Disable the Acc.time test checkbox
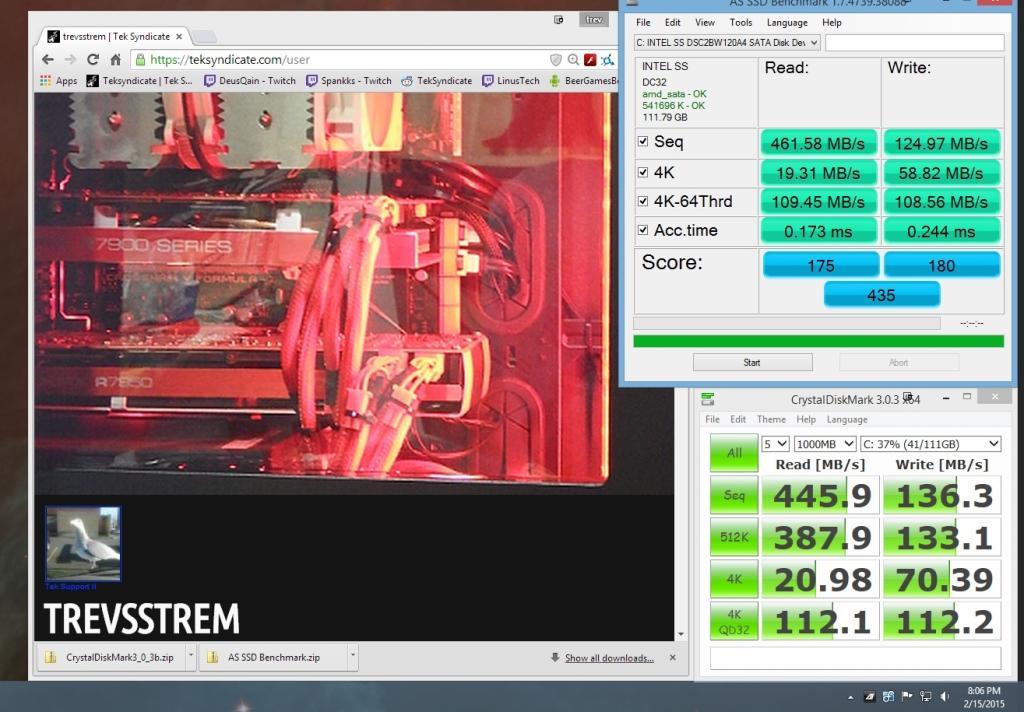 pos(643,231)
